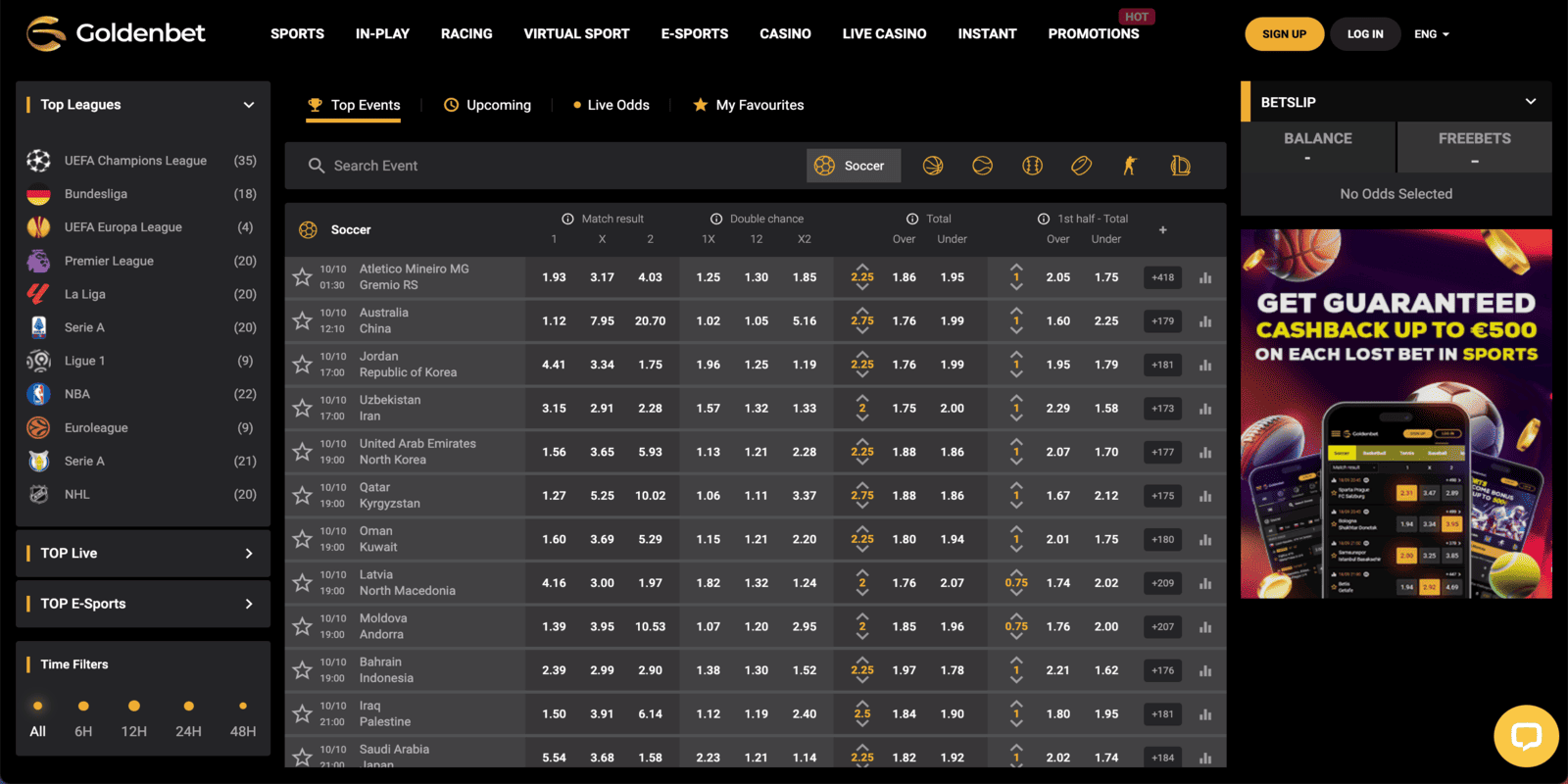This screenshot has height=784, width=1568.
Task: Select the baseball sport filter icon
Action: (1032, 166)
